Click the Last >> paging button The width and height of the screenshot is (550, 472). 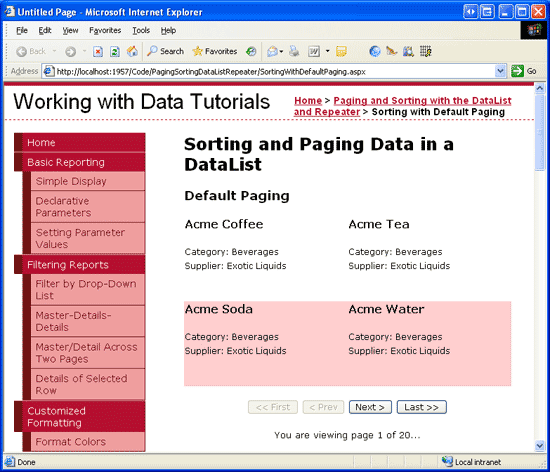tap(422, 407)
